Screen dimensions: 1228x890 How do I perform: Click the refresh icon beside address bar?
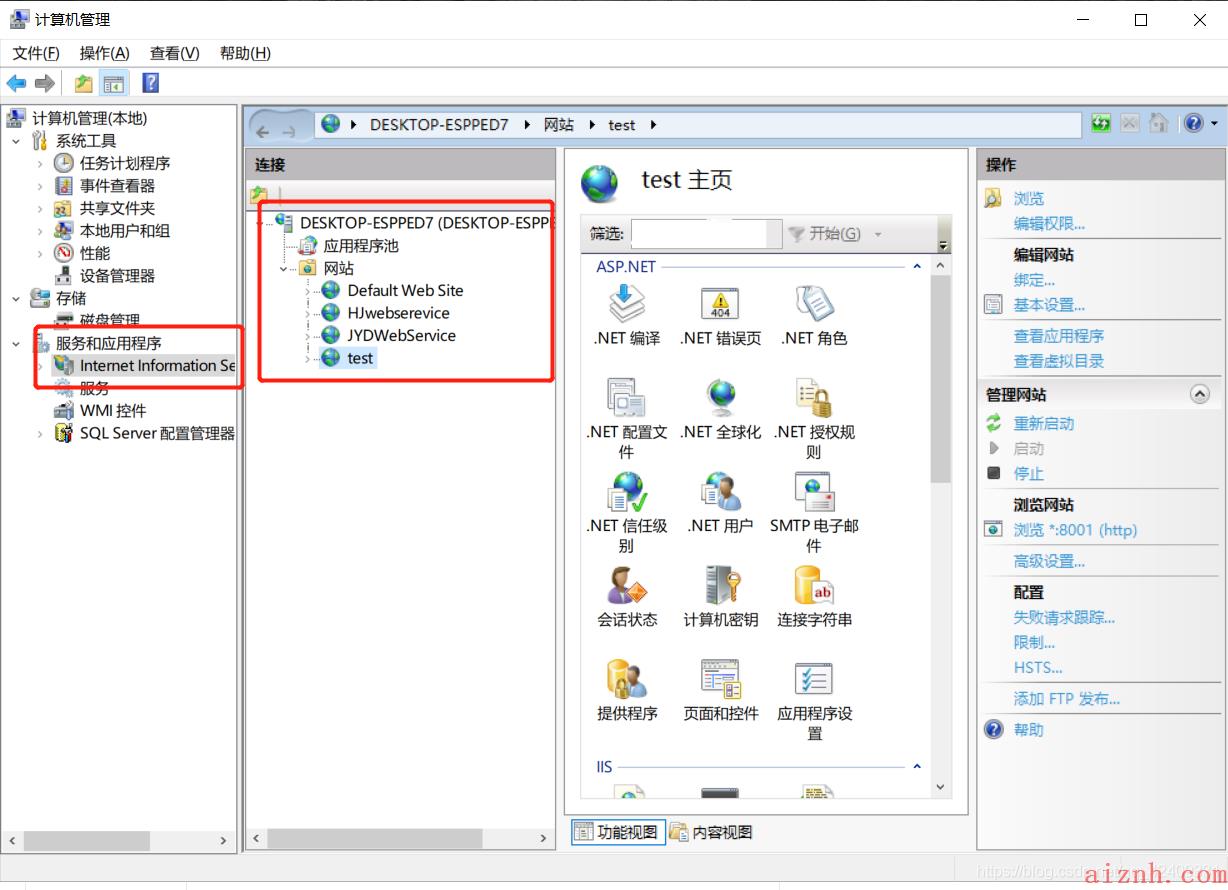(1101, 123)
